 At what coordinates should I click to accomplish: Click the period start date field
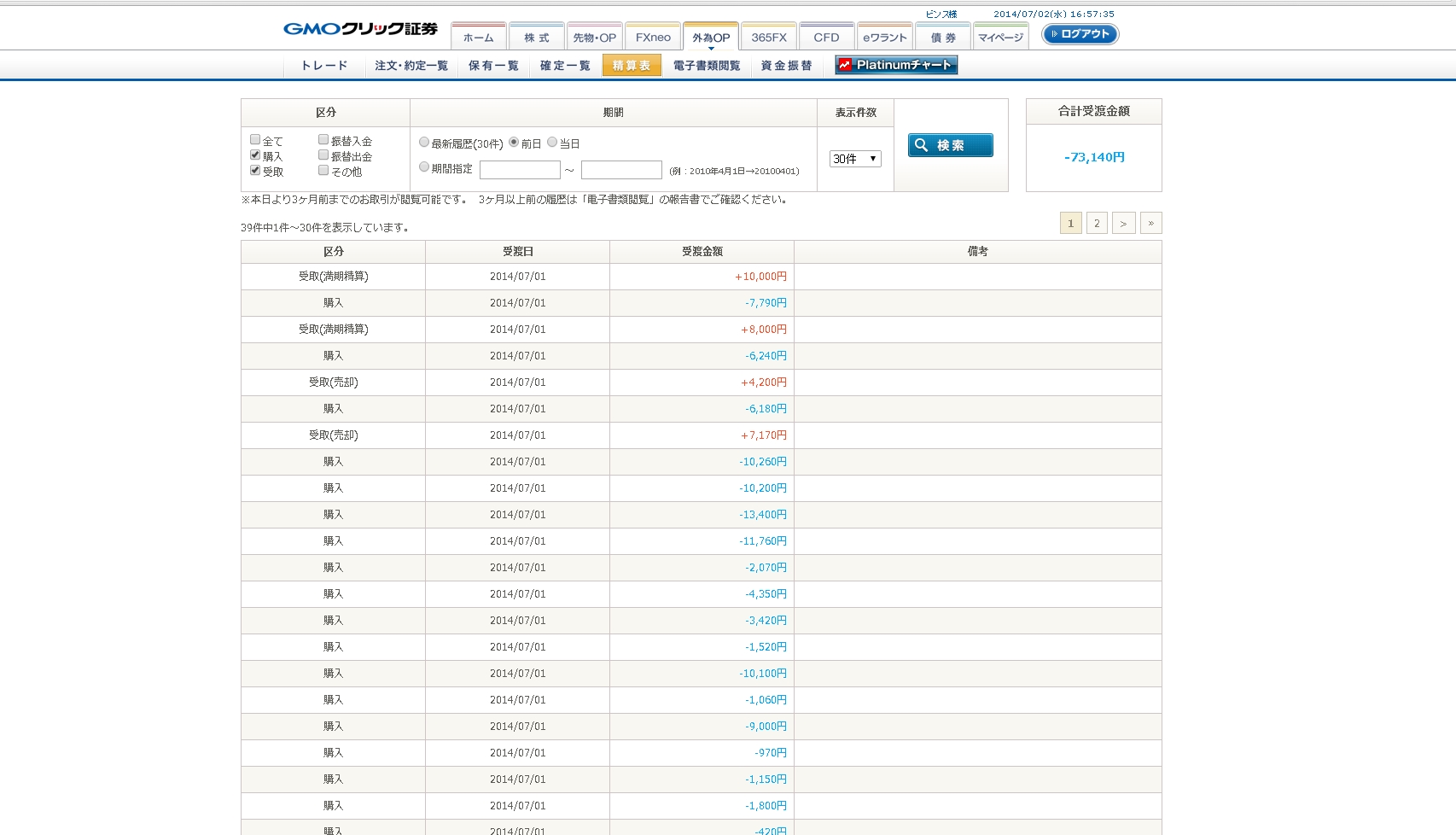tap(520, 170)
